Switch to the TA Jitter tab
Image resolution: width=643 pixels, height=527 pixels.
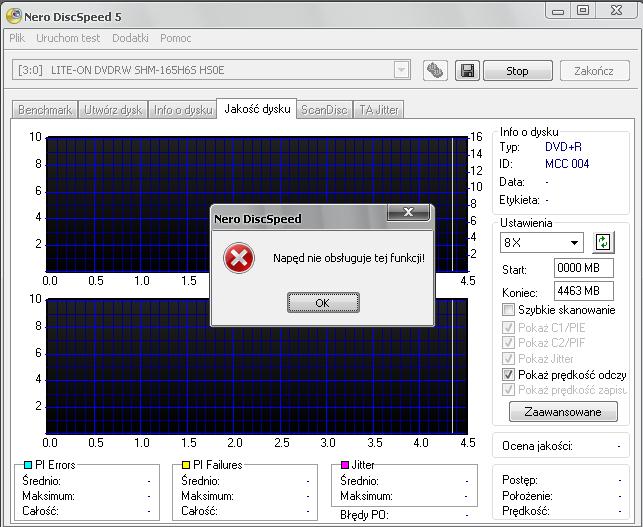click(379, 110)
